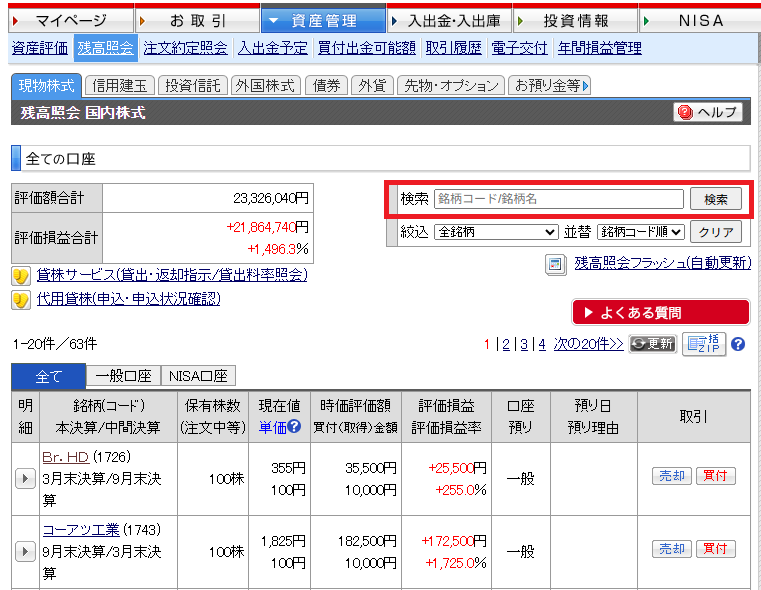Click the 検索 search button

[715, 199]
